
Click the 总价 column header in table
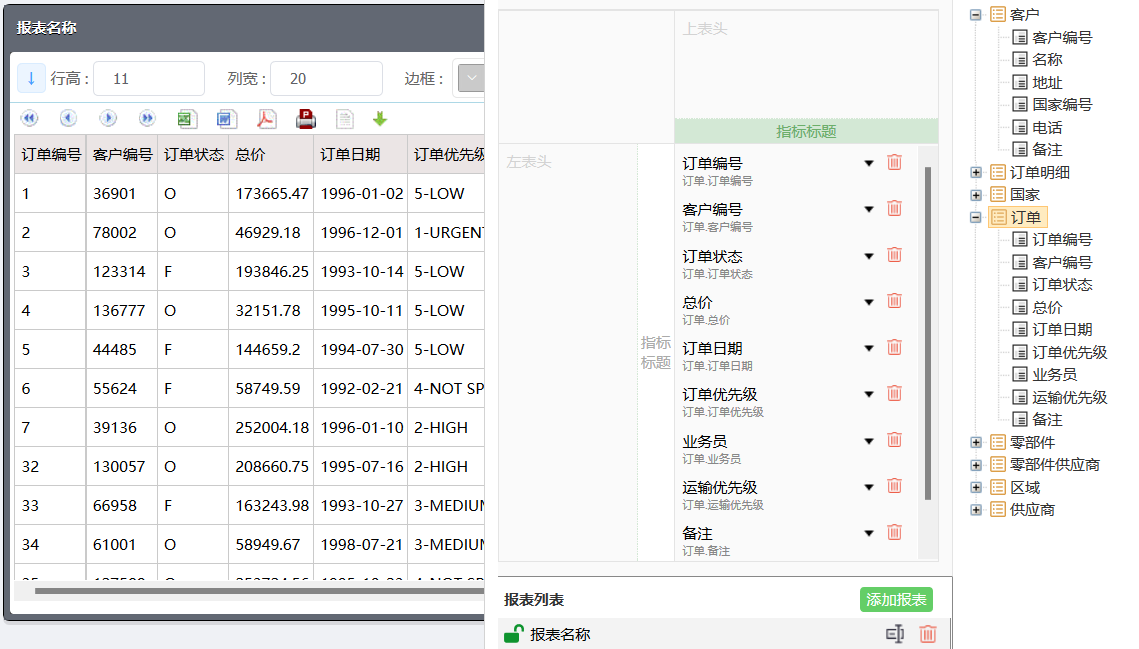point(271,154)
